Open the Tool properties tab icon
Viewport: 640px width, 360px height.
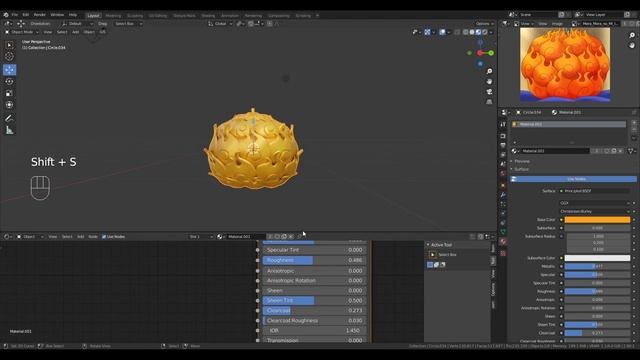tap(503, 124)
